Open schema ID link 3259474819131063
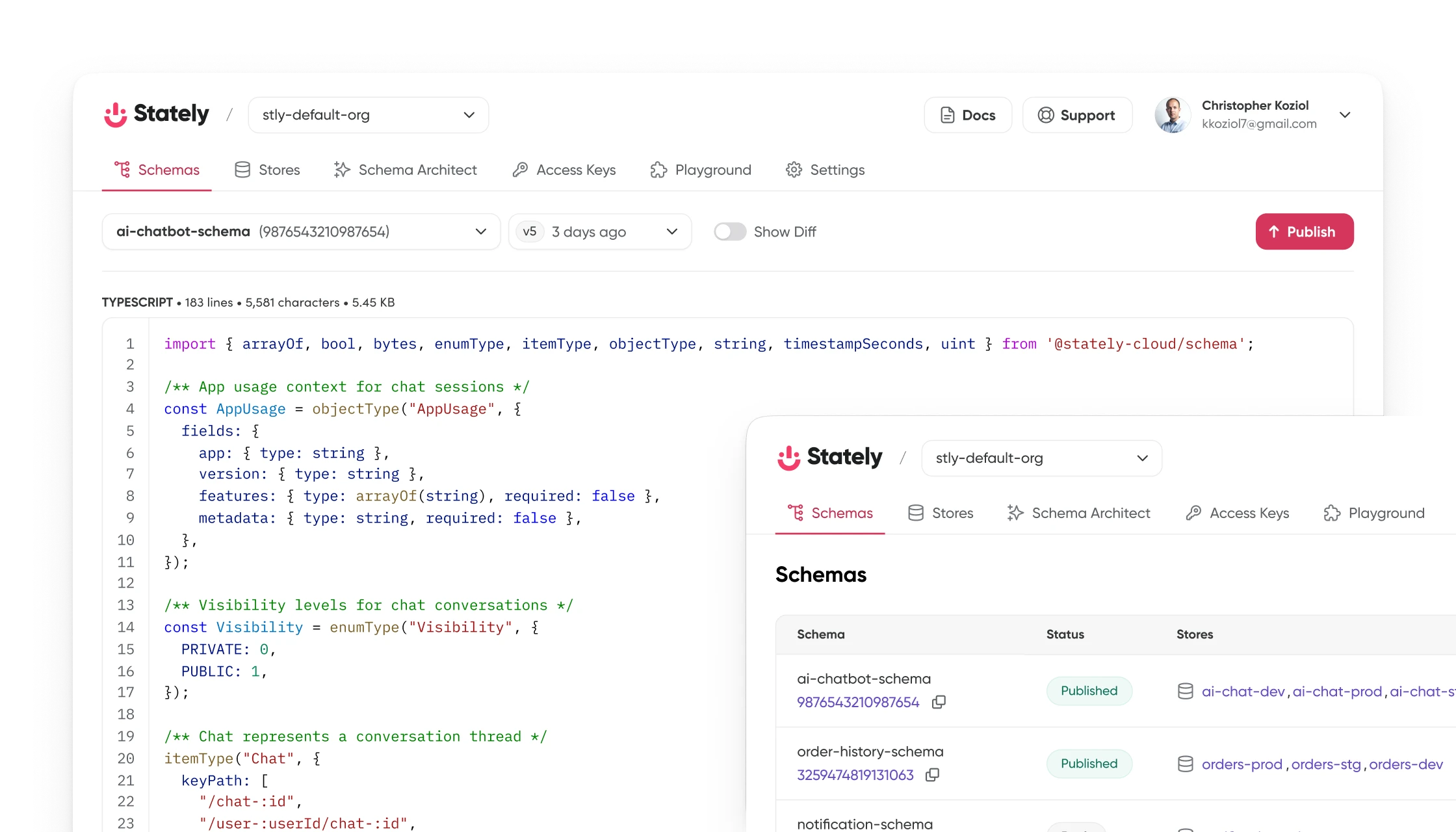This screenshot has width=1456, height=832. point(855,775)
